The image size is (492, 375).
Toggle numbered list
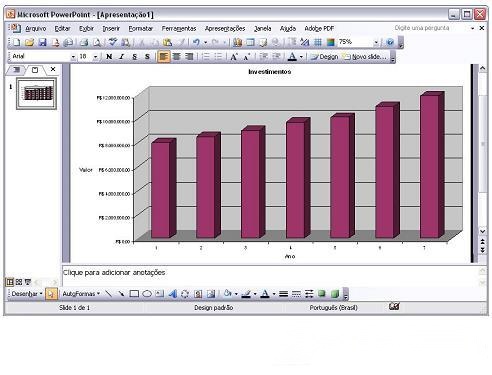coord(206,57)
